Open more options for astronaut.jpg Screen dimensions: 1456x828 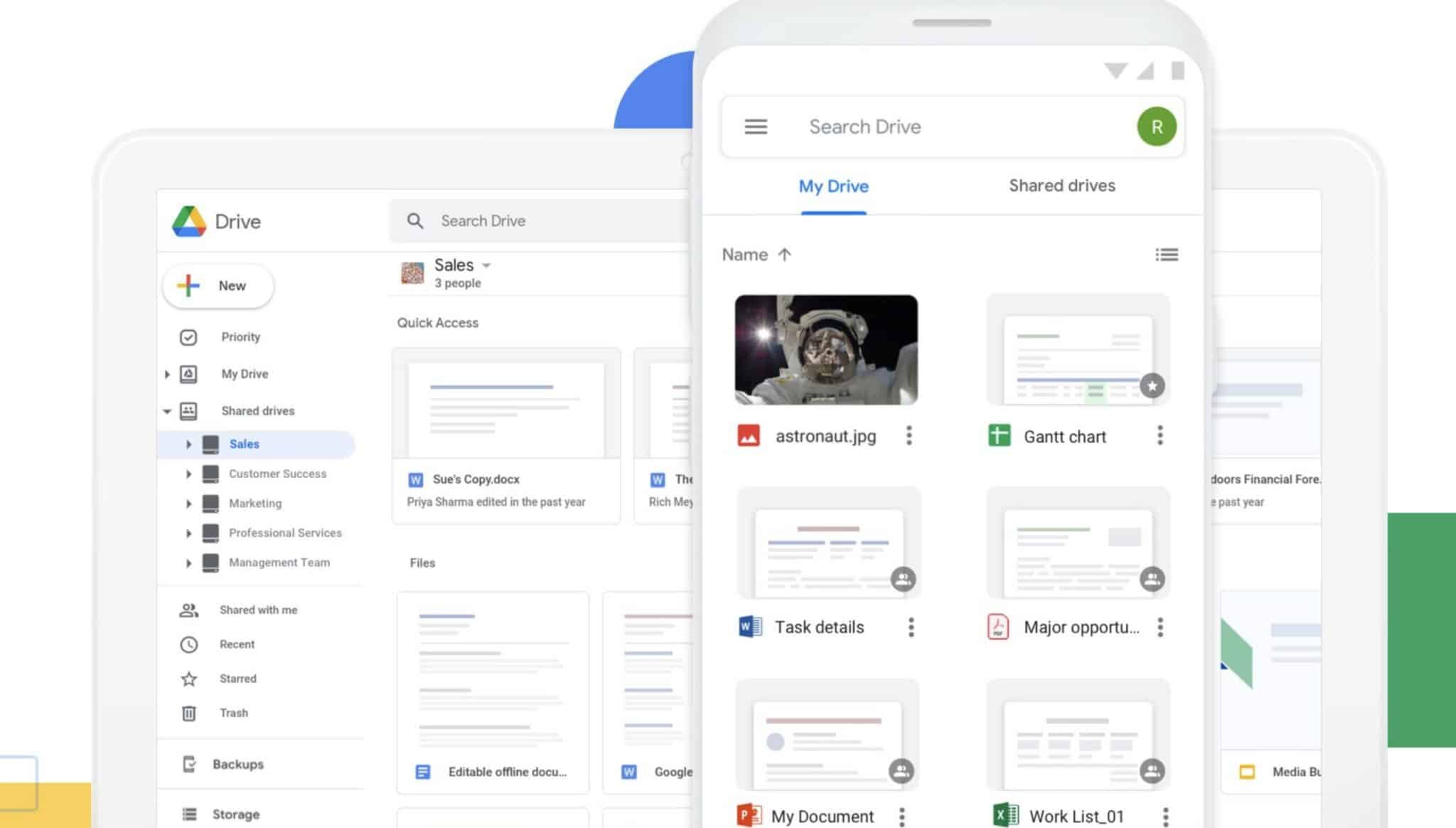(x=909, y=435)
